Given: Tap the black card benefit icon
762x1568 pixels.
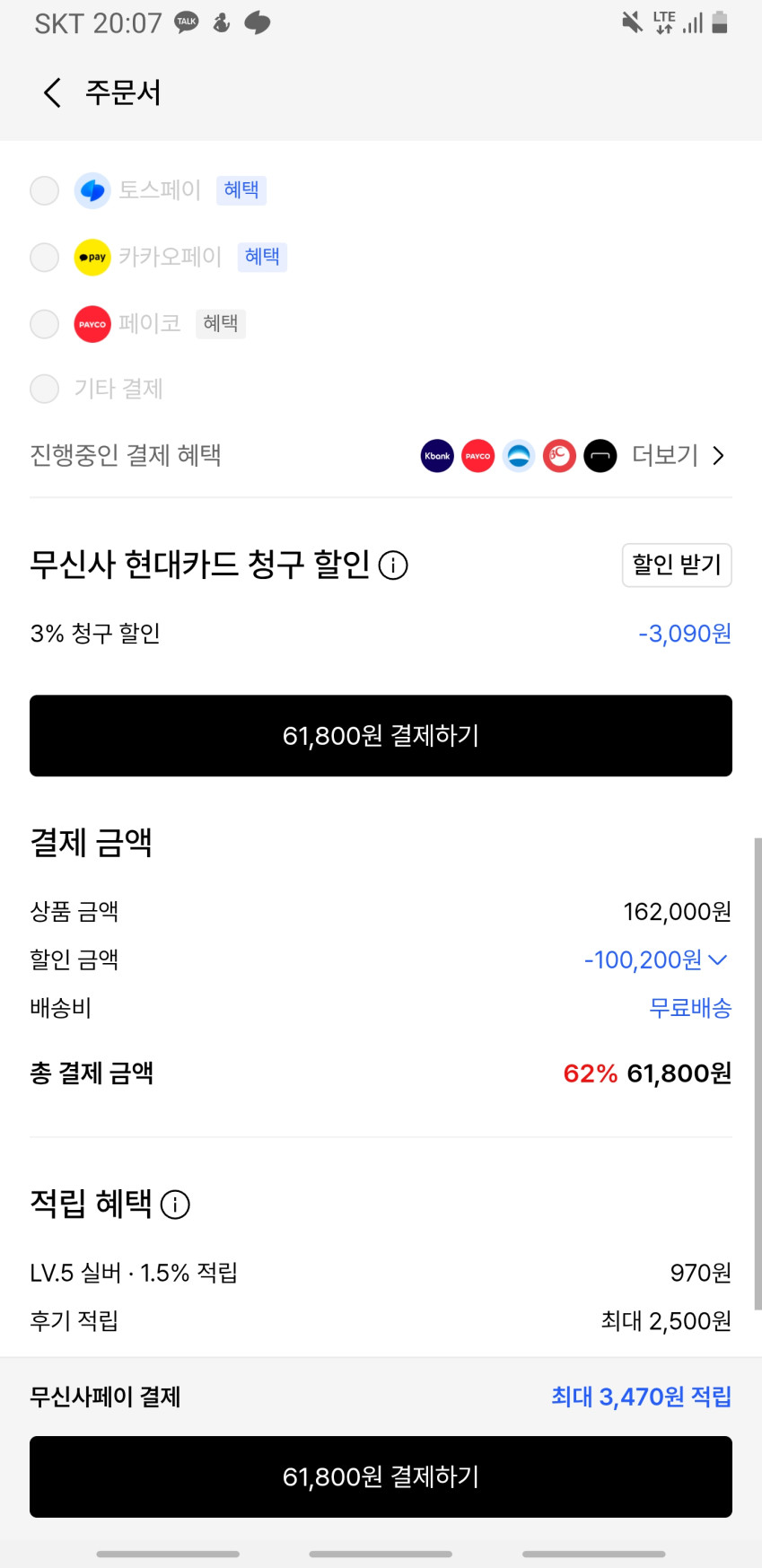Looking at the screenshot, I should coord(600,456).
